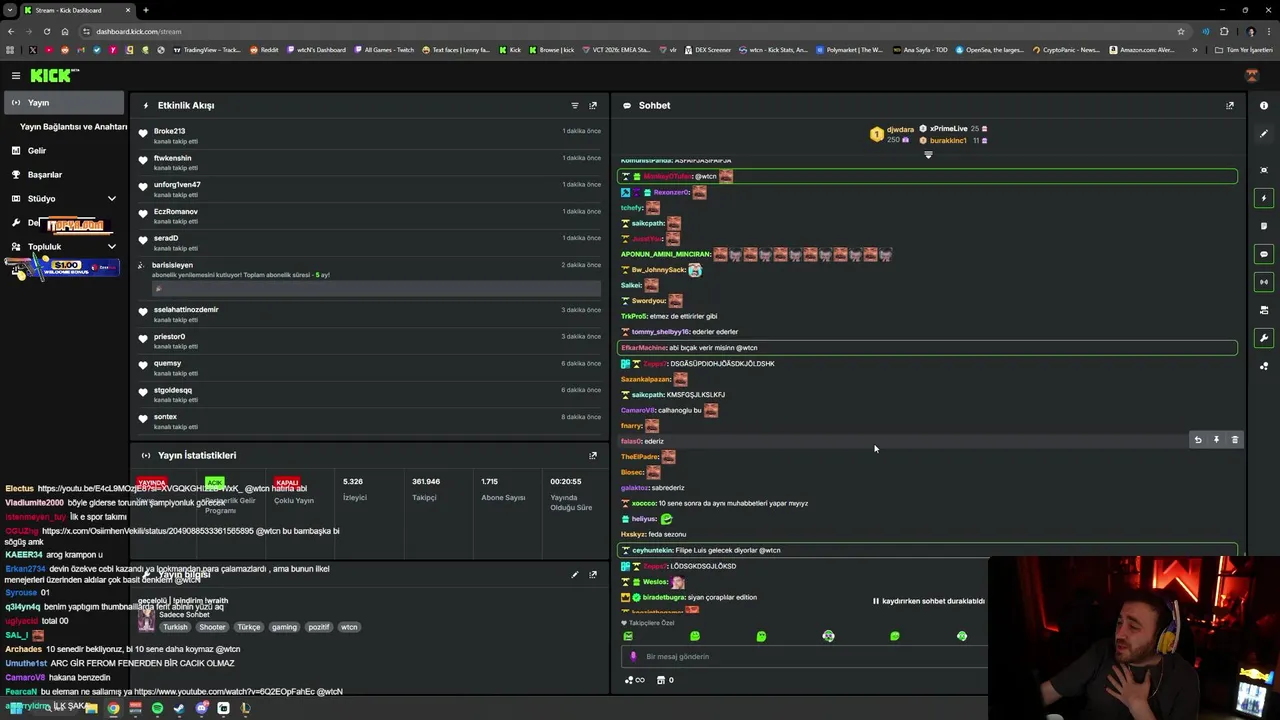Click the 5.326 İzleyici viewer count
This screenshot has height=720, width=1280.
(x=354, y=488)
